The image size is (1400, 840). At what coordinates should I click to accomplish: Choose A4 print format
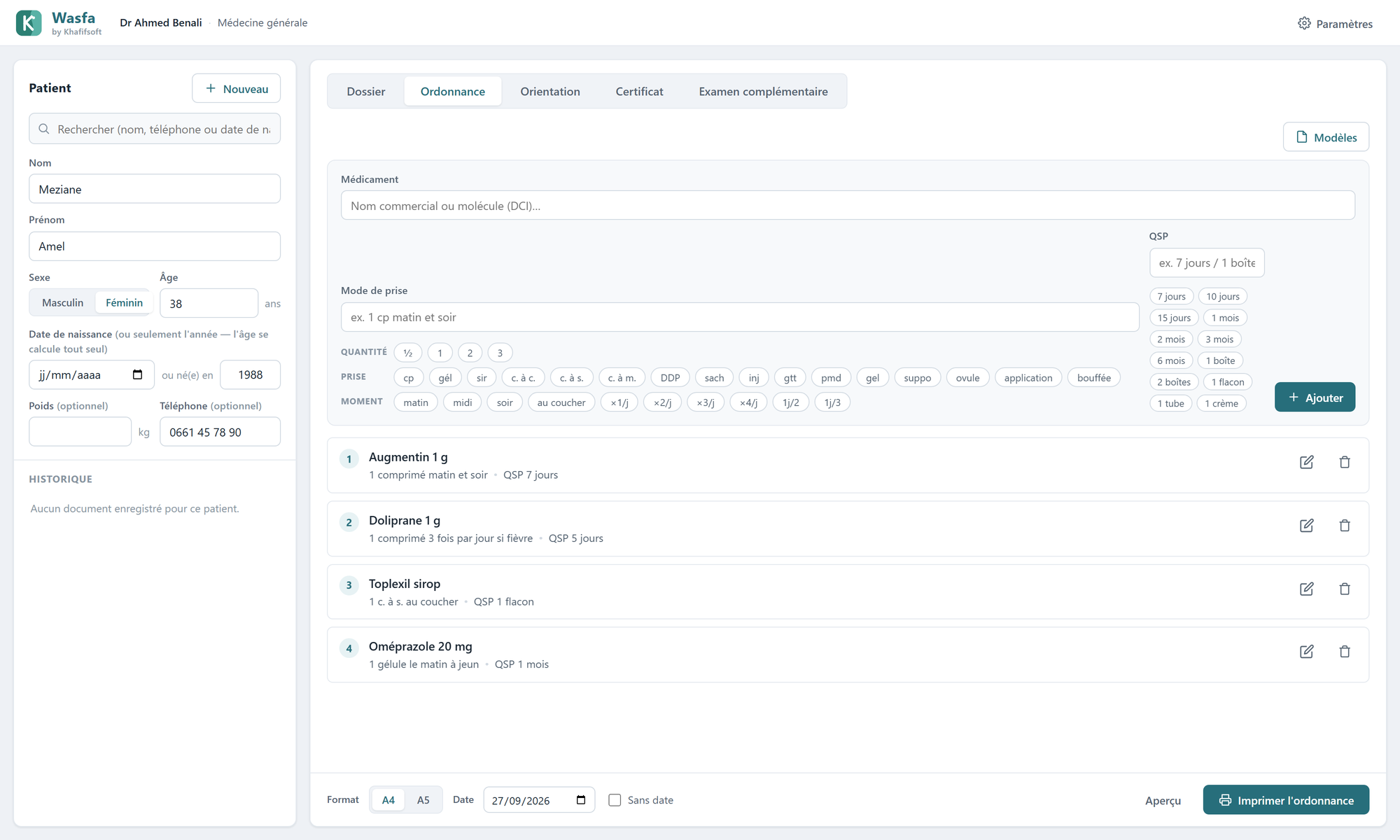tap(388, 799)
